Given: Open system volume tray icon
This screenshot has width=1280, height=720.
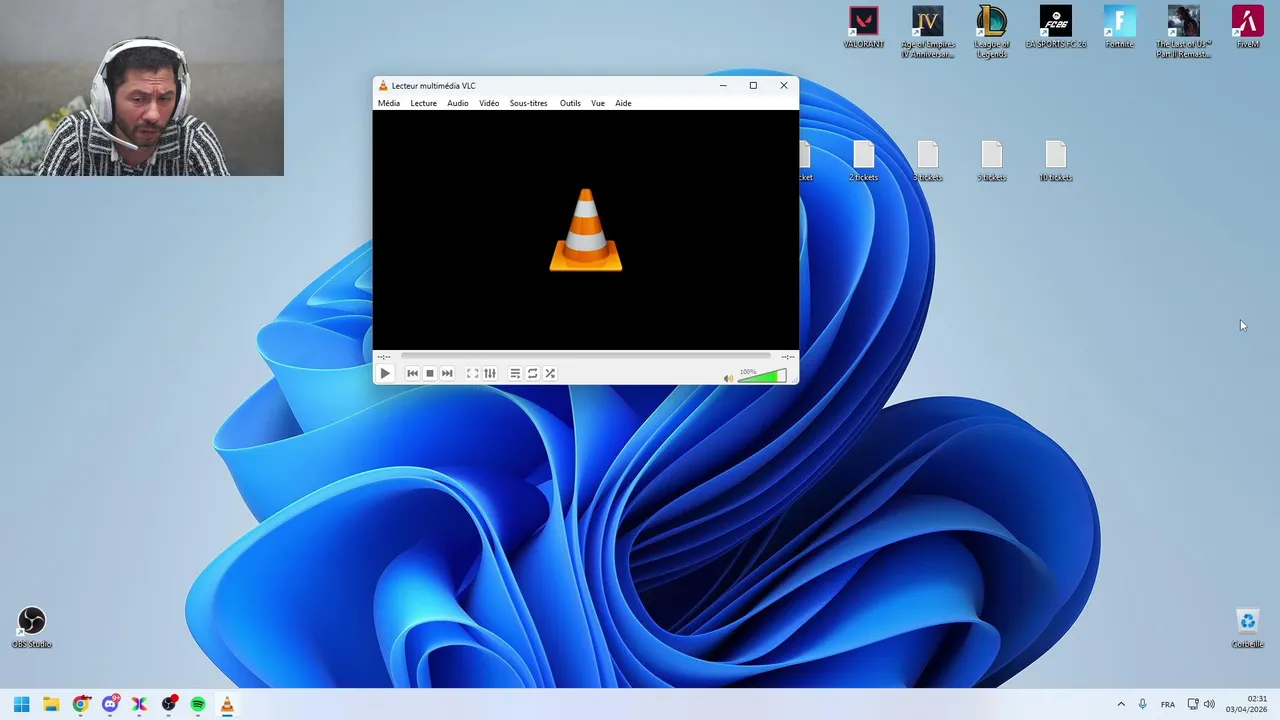Looking at the screenshot, I should (x=1209, y=704).
